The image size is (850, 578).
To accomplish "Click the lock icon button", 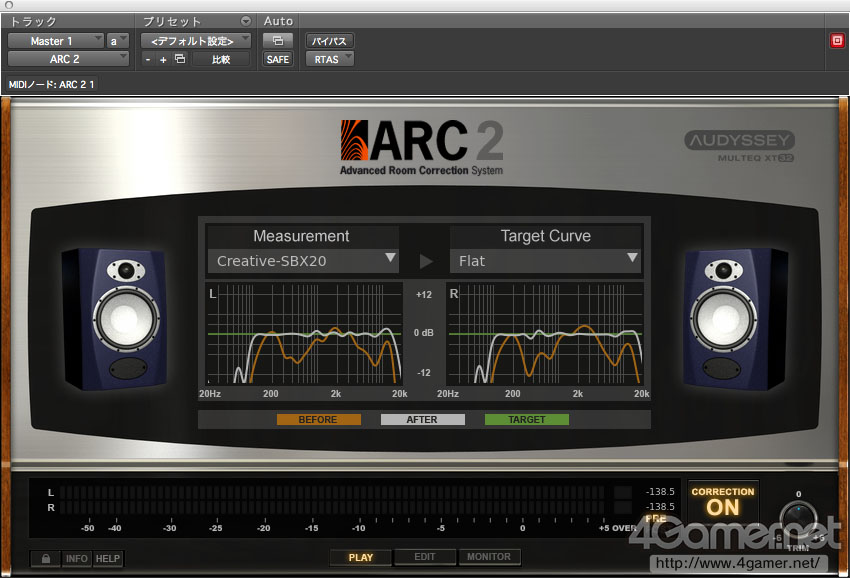I will [46, 558].
